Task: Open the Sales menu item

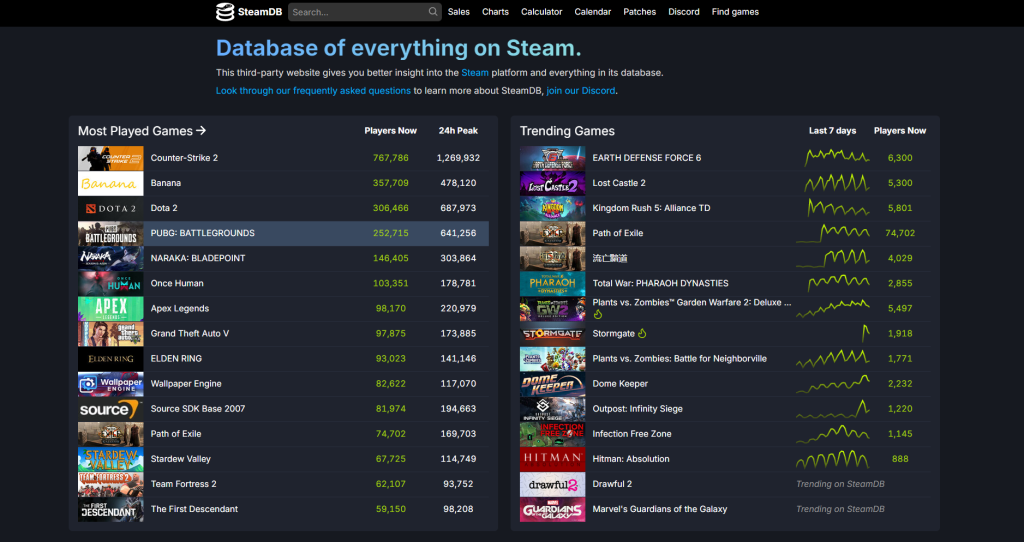Action: [458, 12]
